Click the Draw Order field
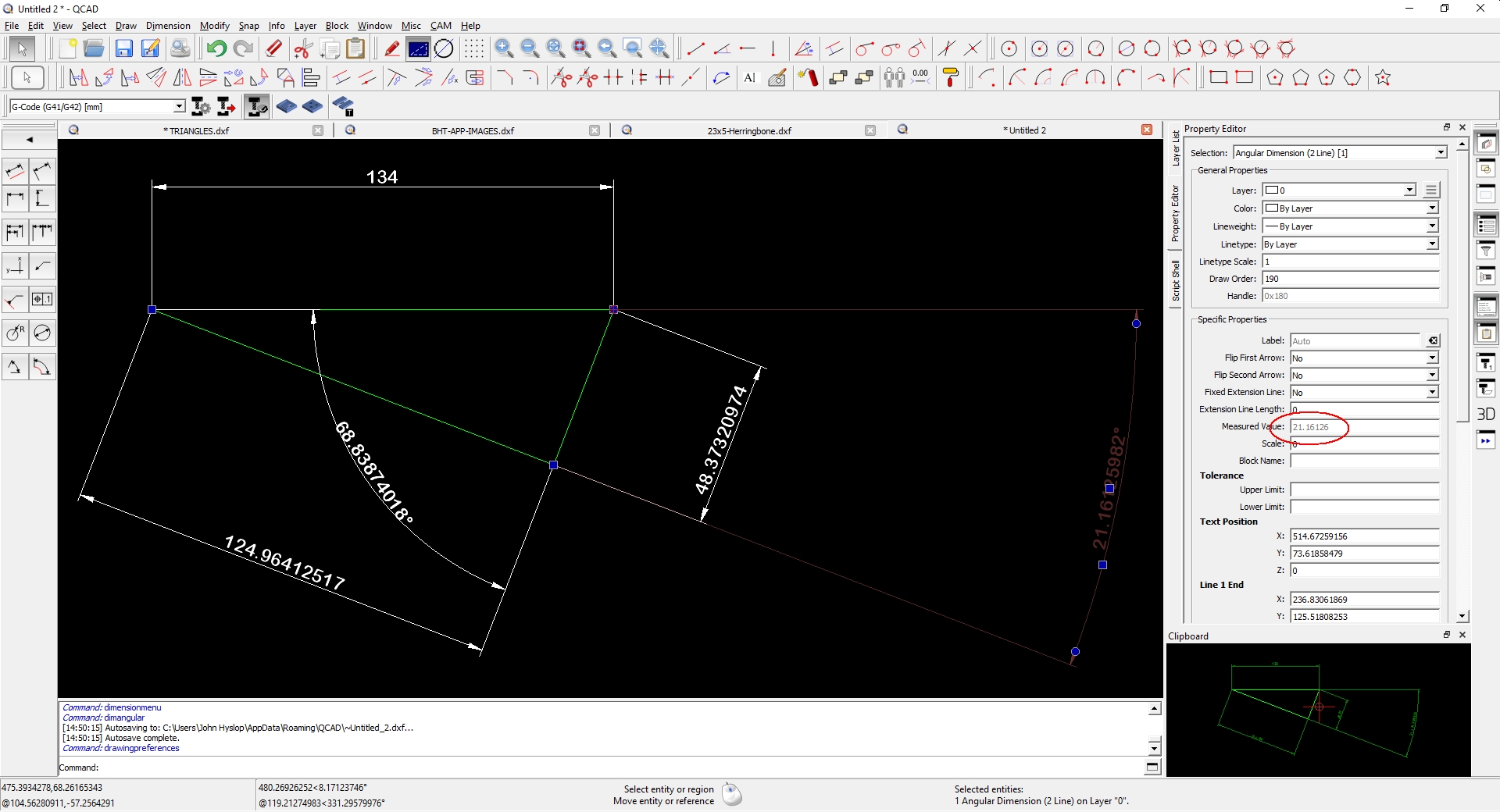 (1350, 279)
